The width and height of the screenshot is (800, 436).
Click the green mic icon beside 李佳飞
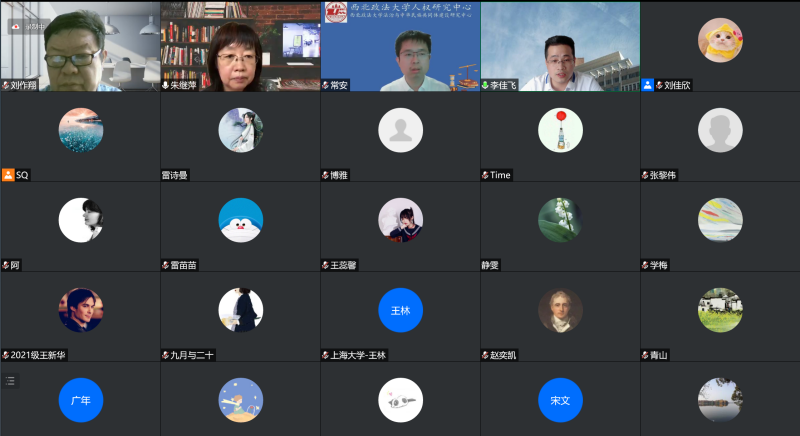click(485, 86)
